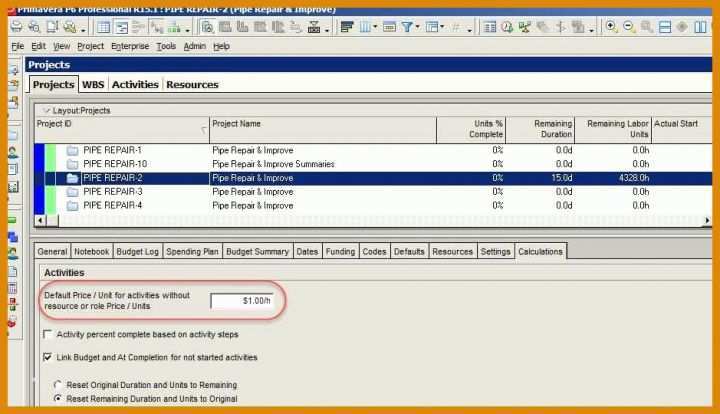Expand the Layout: Projects options arrow
The height and width of the screenshot is (414, 720).
coord(46,111)
